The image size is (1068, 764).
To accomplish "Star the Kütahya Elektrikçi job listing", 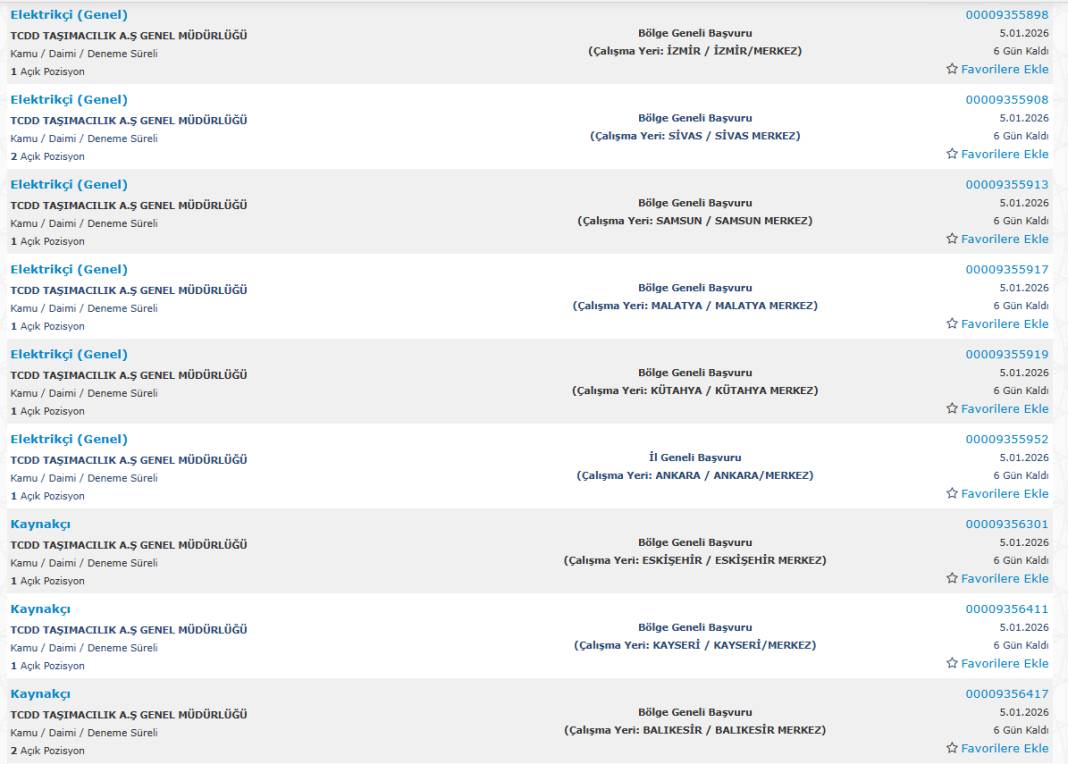I will [952, 409].
